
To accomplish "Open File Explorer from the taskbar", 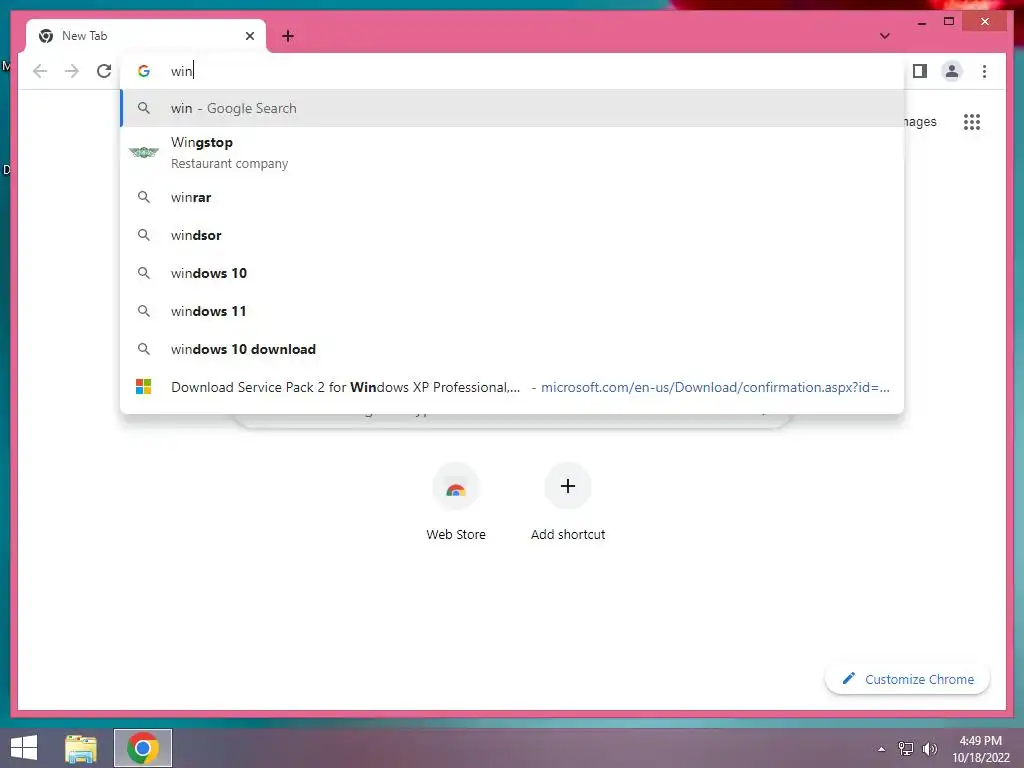I will (x=81, y=748).
